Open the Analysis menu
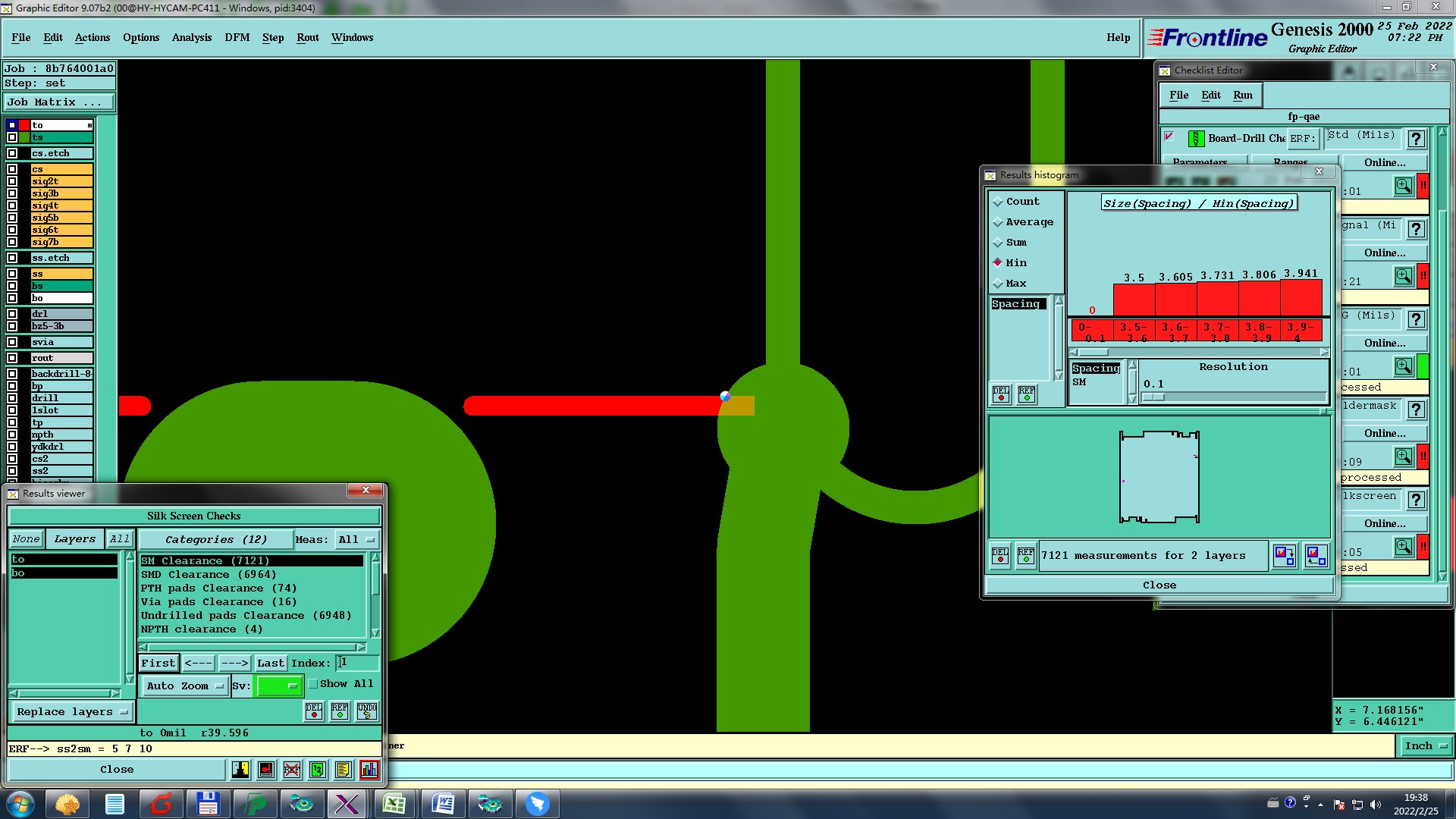 coord(191,37)
